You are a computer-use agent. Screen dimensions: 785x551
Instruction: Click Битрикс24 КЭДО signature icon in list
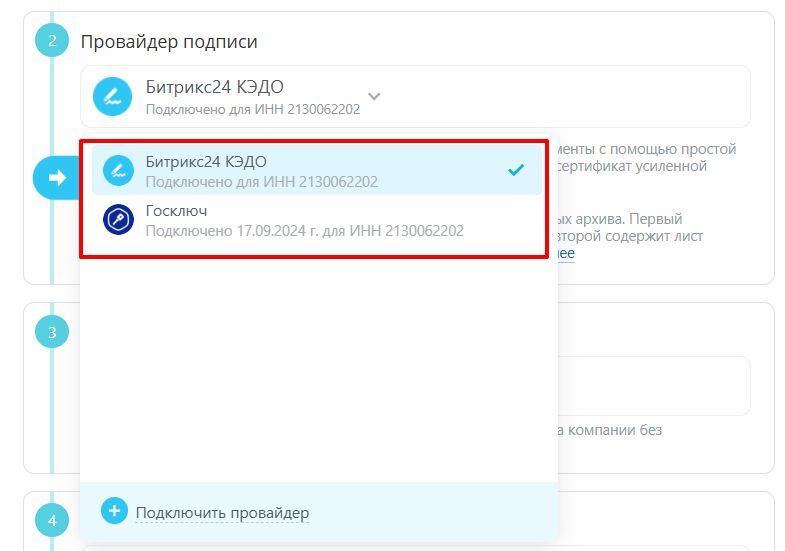[x=119, y=171]
